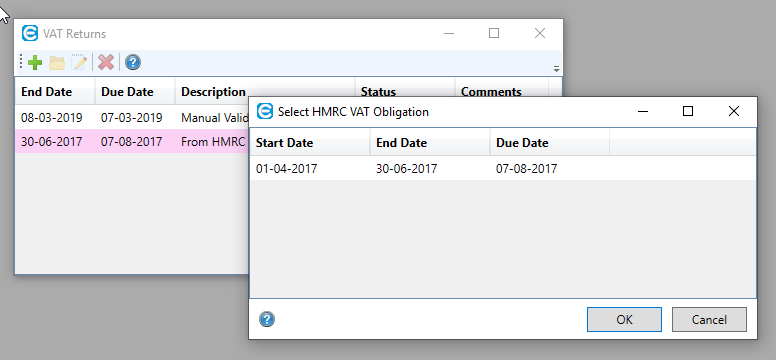Sort returns by Description column header

tap(213, 92)
